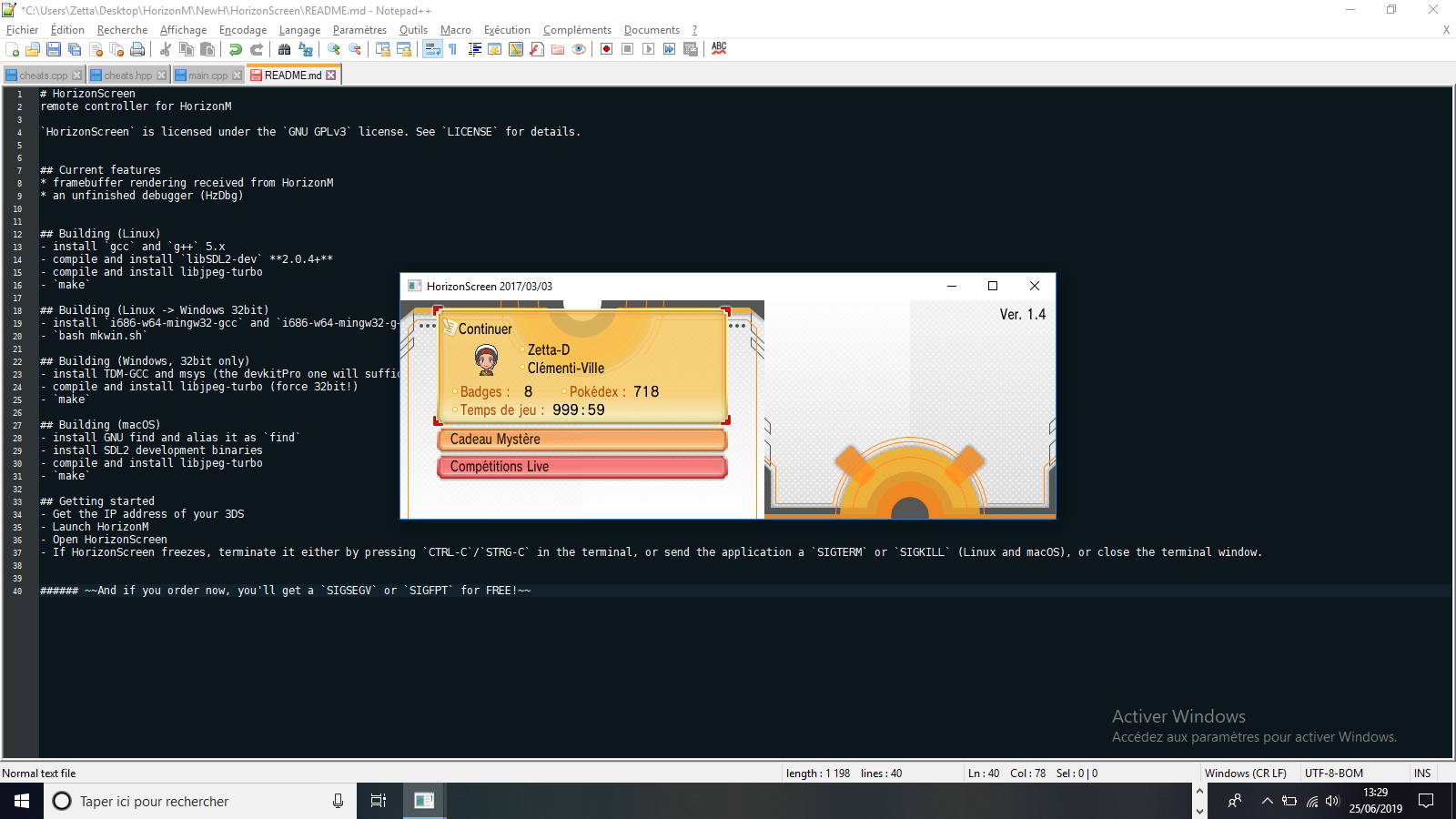Open the Fichier menu
Image resolution: width=1456 pixels, height=819 pixels.
pos(23,30)
